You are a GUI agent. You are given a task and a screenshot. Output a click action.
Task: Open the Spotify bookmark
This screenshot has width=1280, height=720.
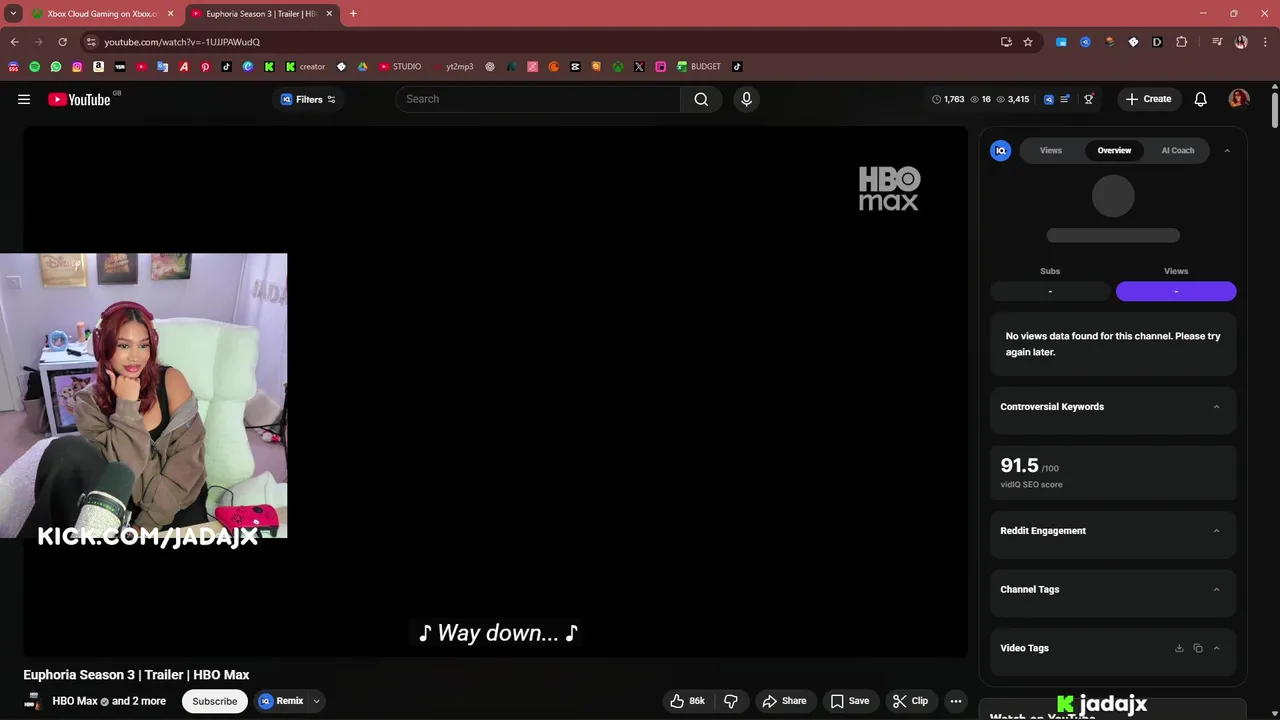tap(35, 67)
